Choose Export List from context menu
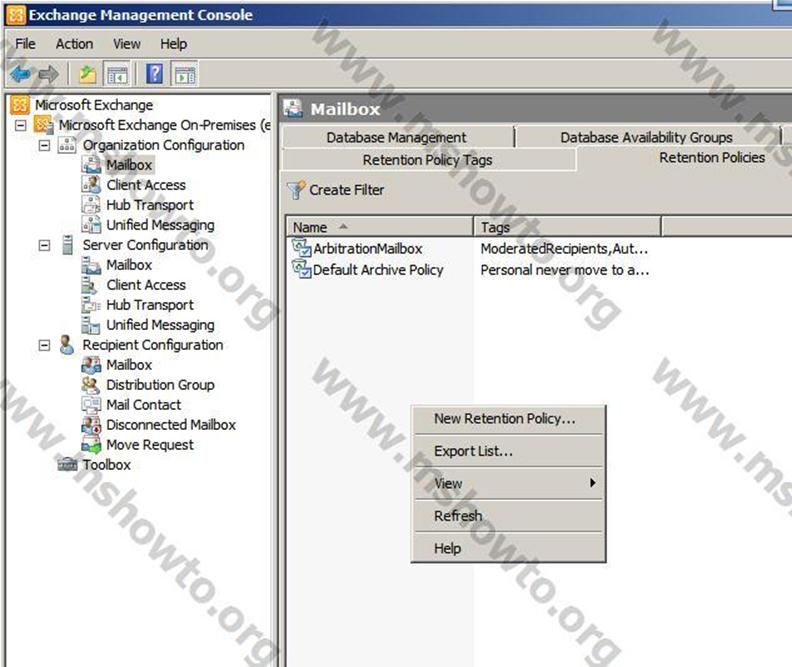 click(x=509, y=451)
